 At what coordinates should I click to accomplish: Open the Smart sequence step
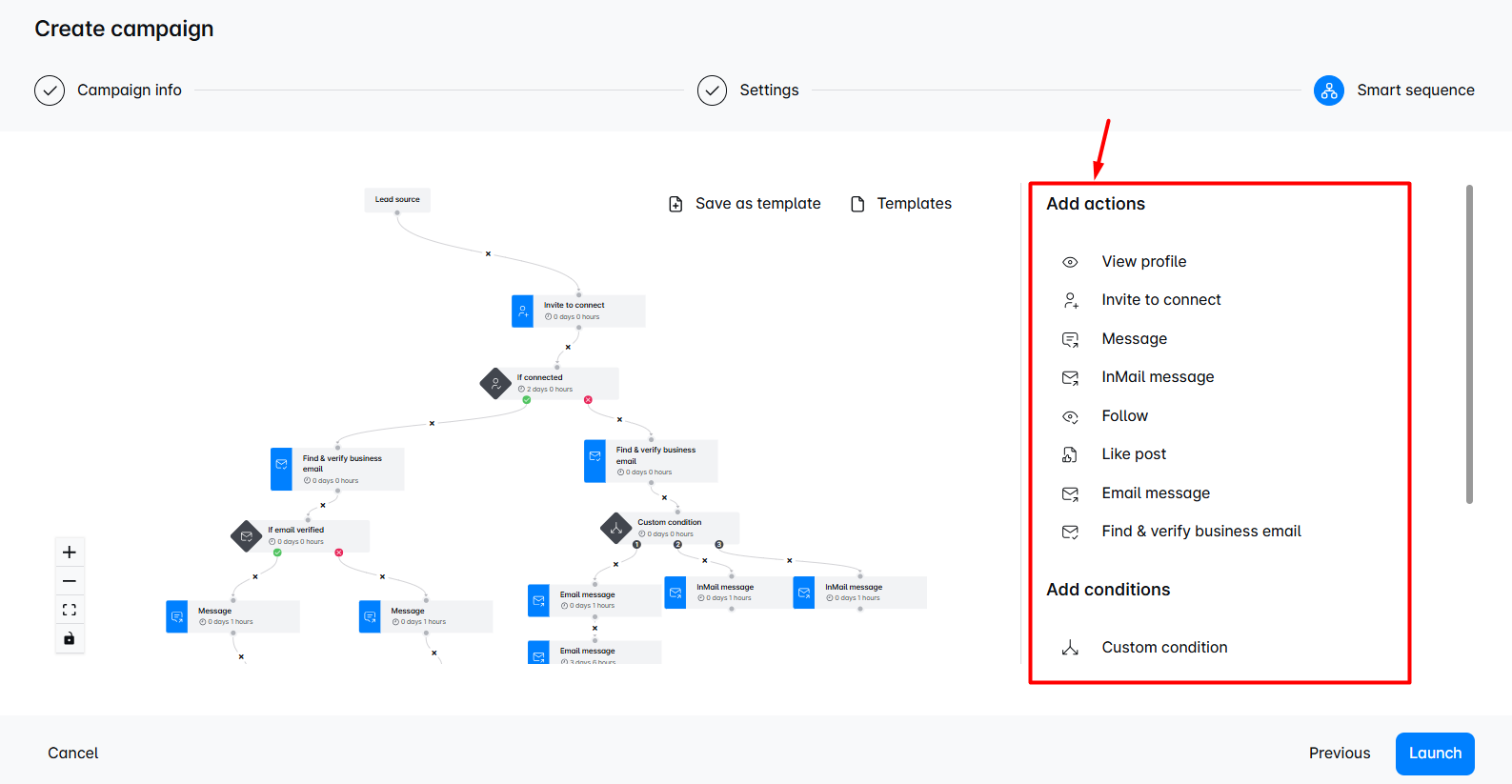[1416, 90]
